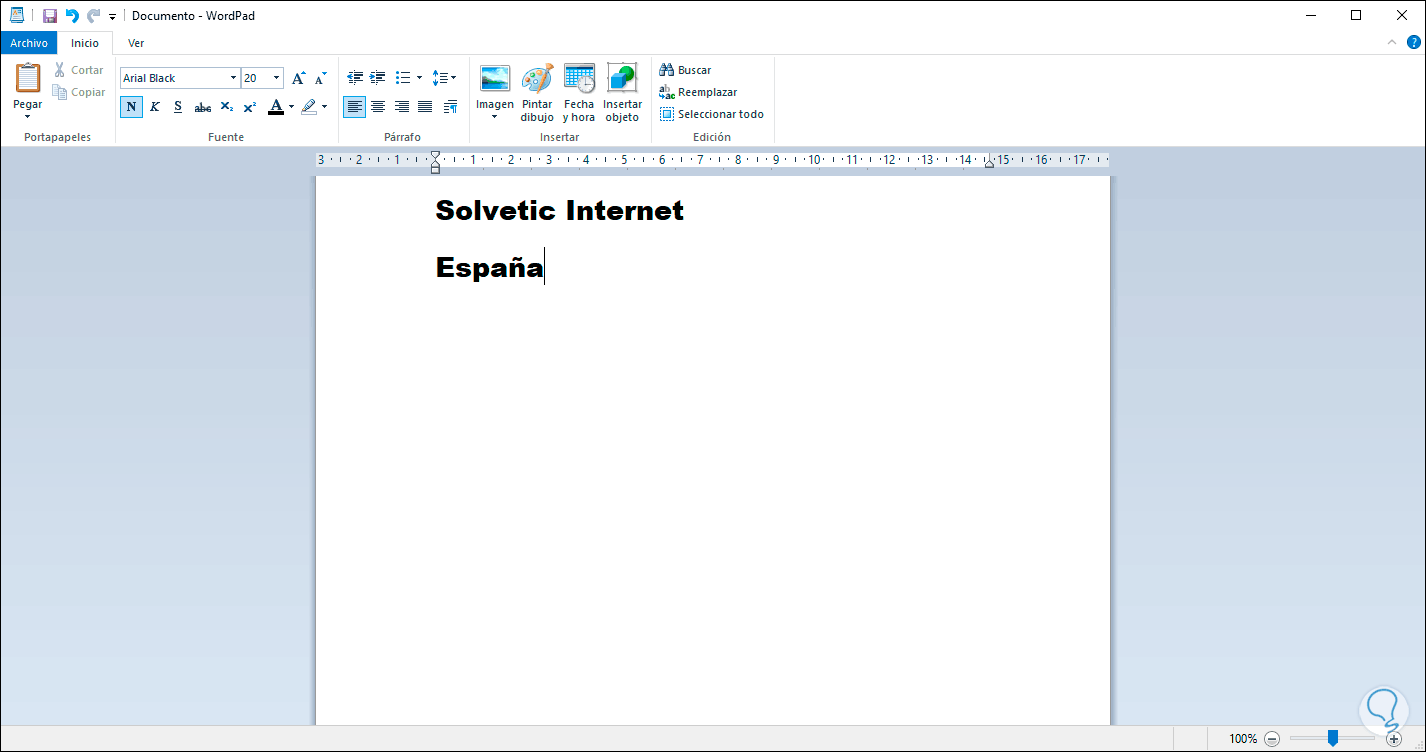Image resolution: width=1426 pixels, height=752 pixels.
Task: Open the Archivo menu
Action: pyautogui.click(x=29, y=43)
